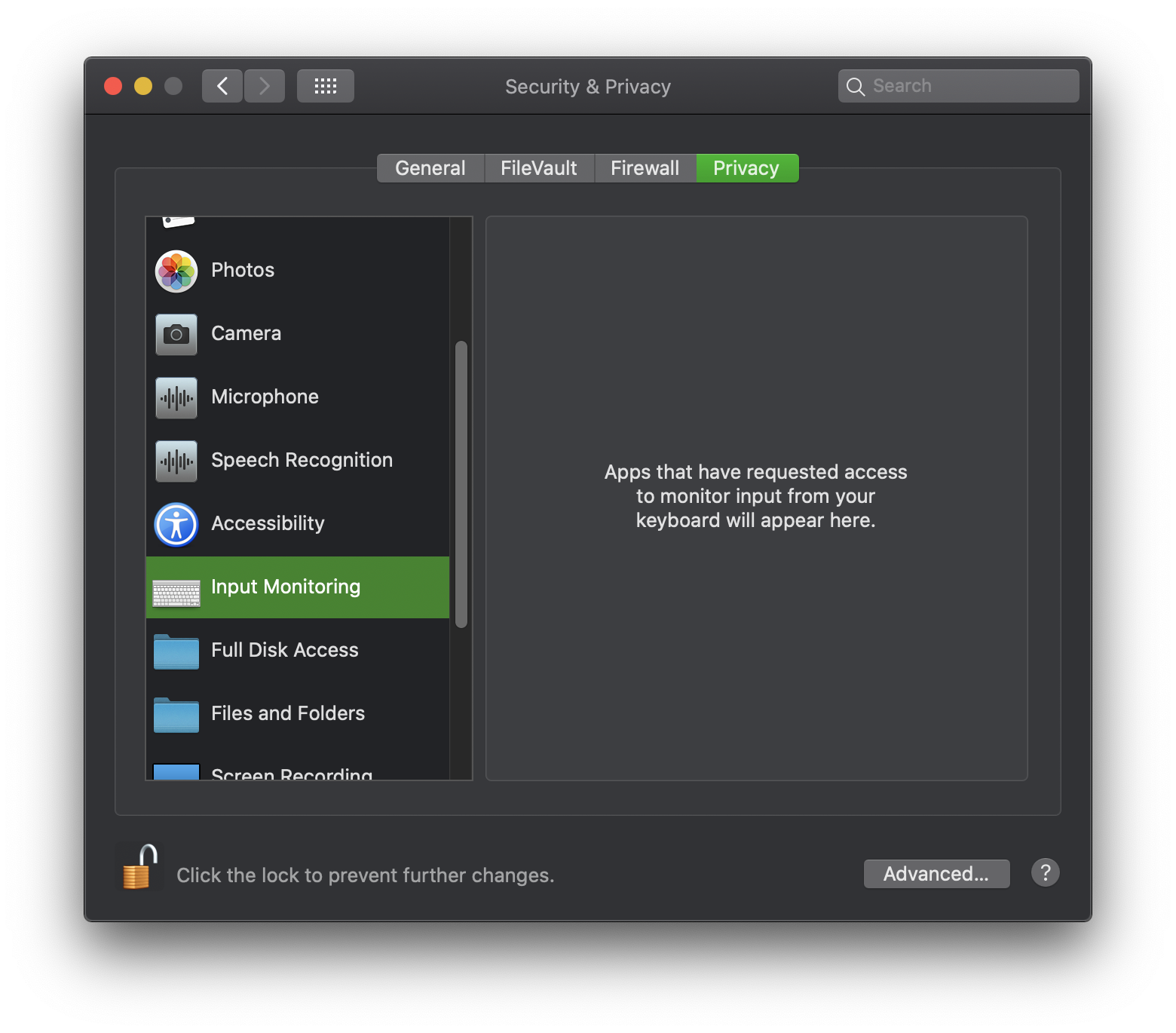
Task: Go back with the left chevron
Action: pyautogui.click(x=222, y=86)
